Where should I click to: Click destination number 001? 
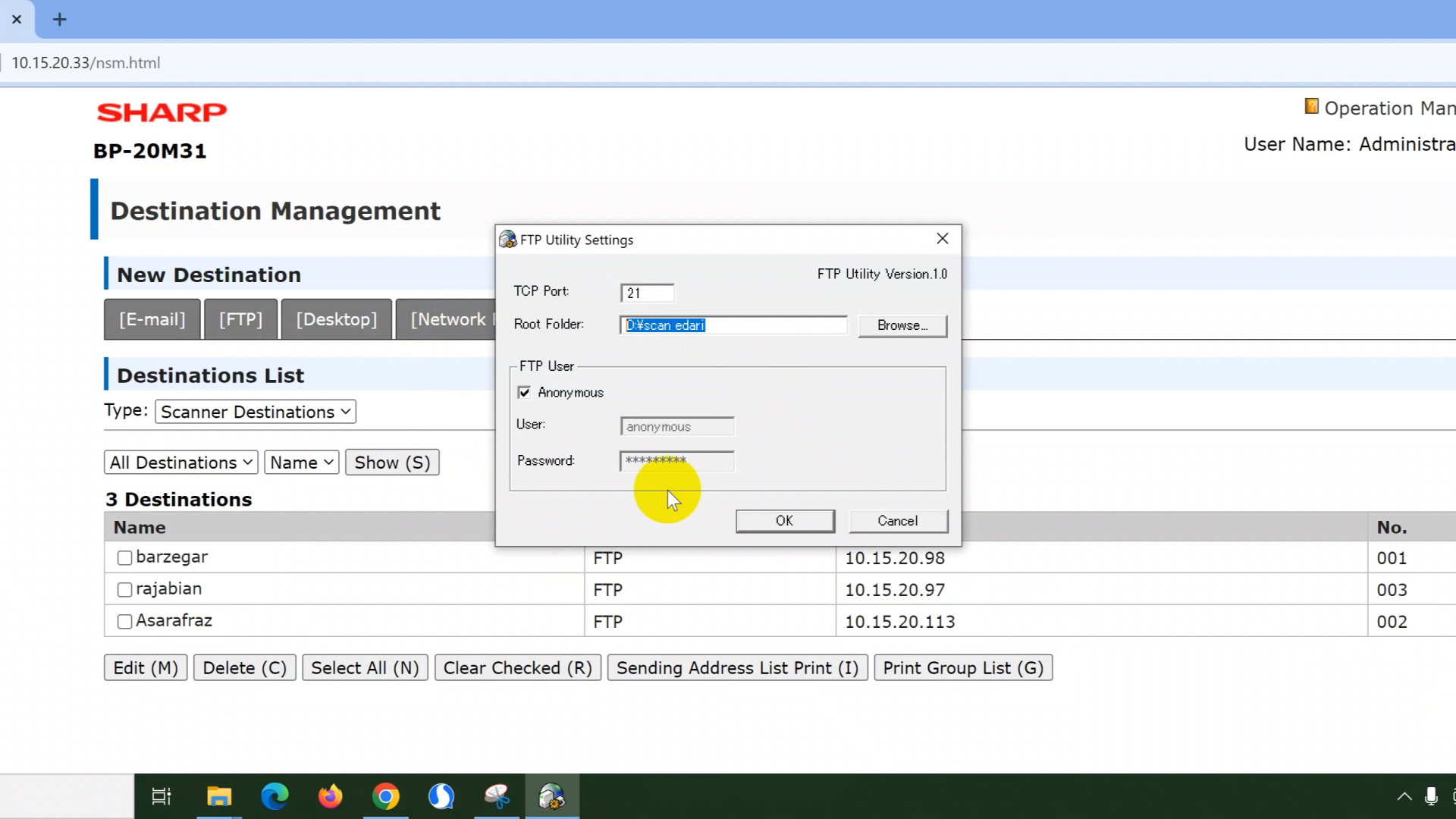1392,558
